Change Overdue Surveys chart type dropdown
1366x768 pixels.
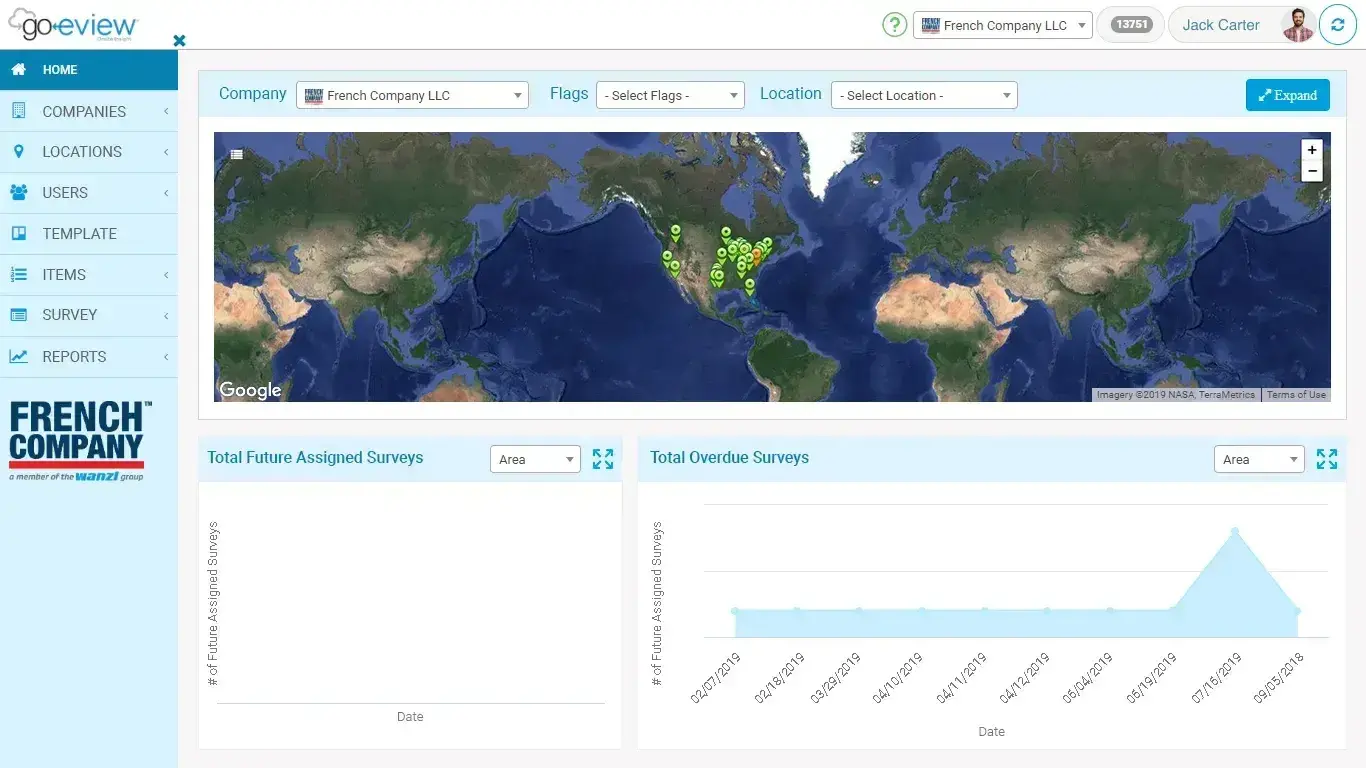(x=1259, y=459)
